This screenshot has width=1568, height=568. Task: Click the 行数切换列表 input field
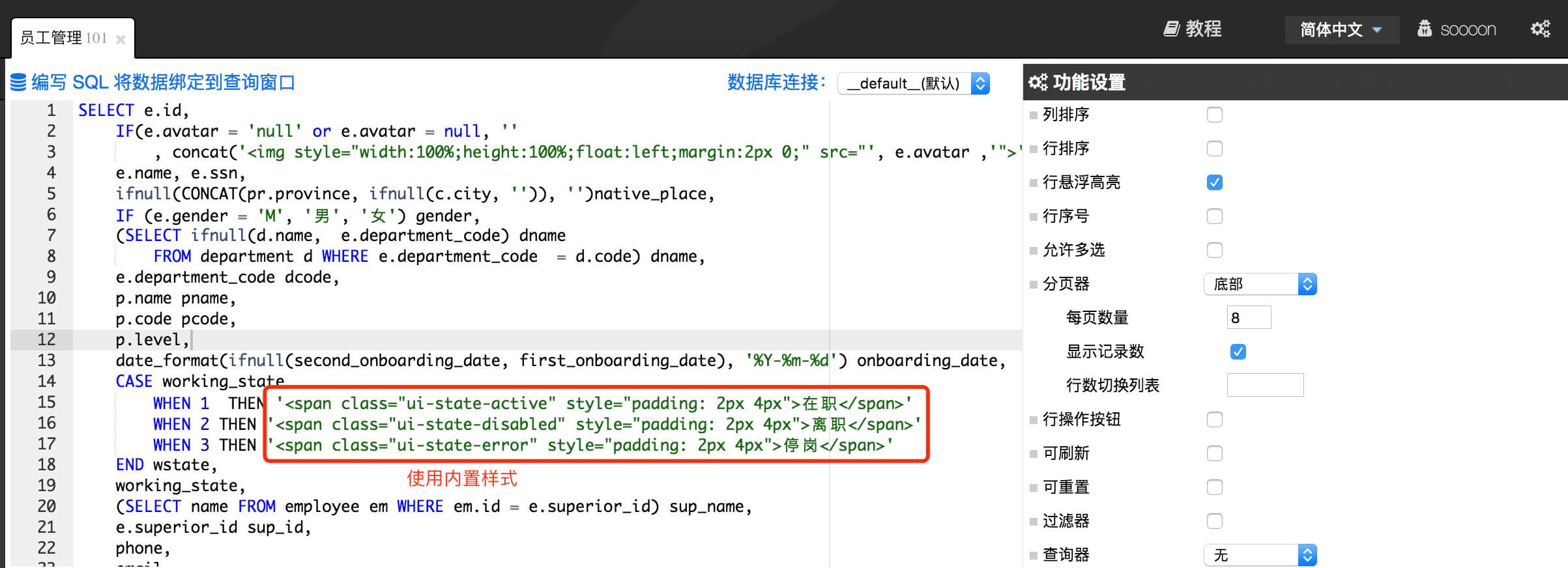[x=1264, y=386]
